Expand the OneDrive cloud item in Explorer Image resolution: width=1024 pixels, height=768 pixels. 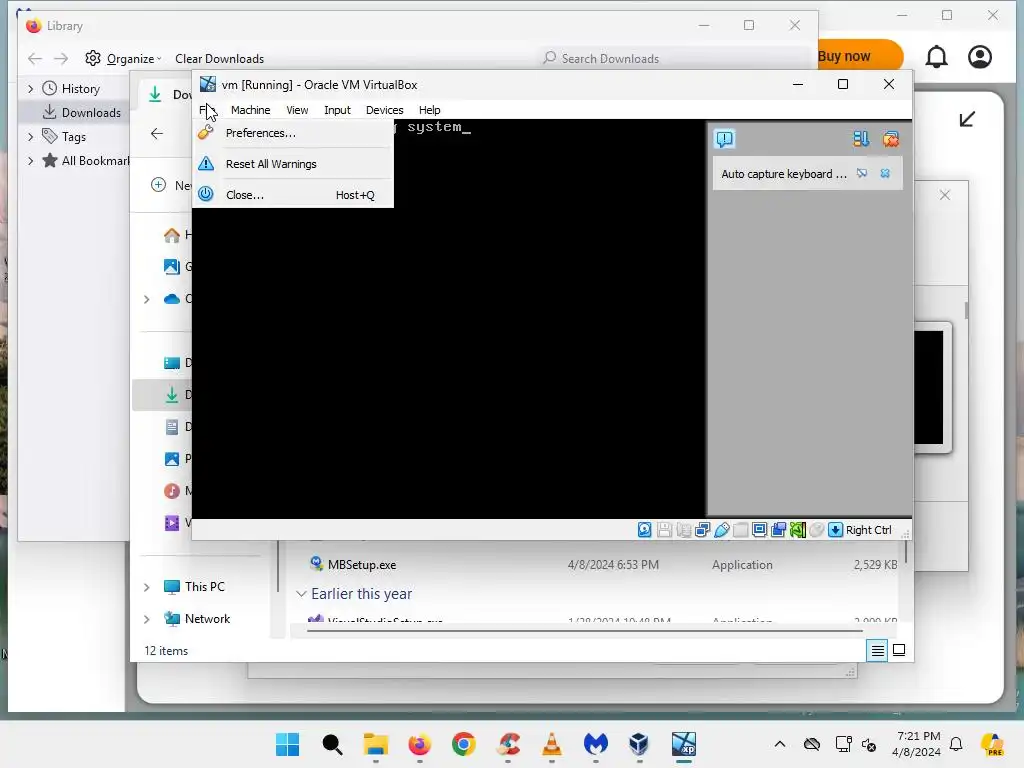click(147, 299)
